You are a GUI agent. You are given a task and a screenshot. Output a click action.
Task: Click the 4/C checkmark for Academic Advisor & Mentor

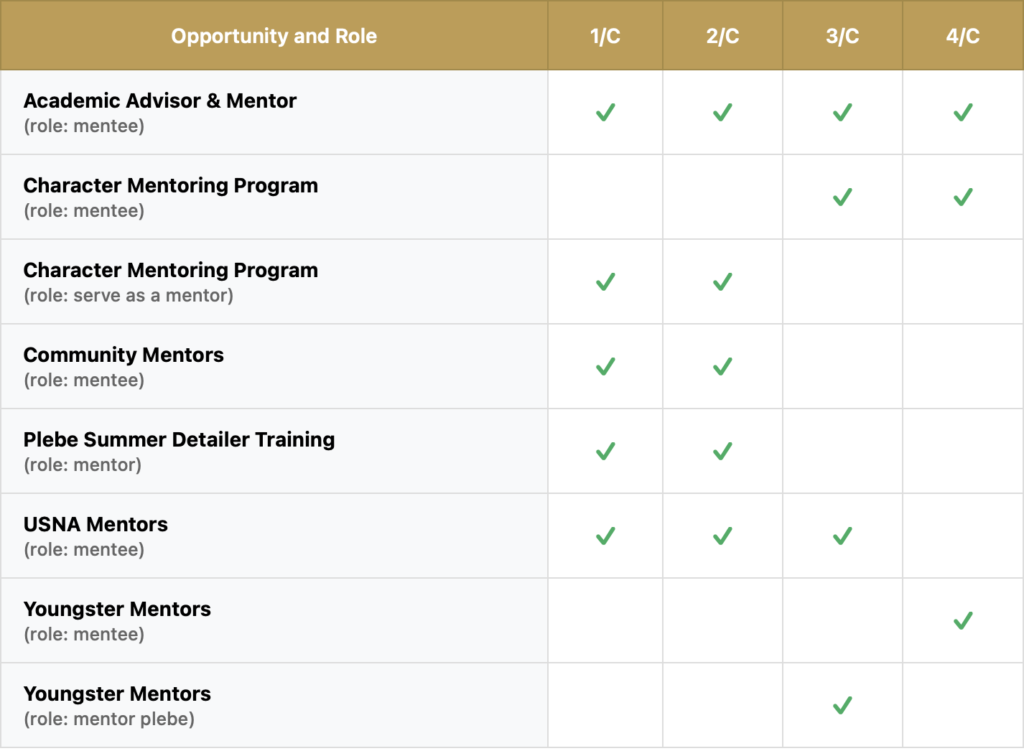(x=962, y=113)
